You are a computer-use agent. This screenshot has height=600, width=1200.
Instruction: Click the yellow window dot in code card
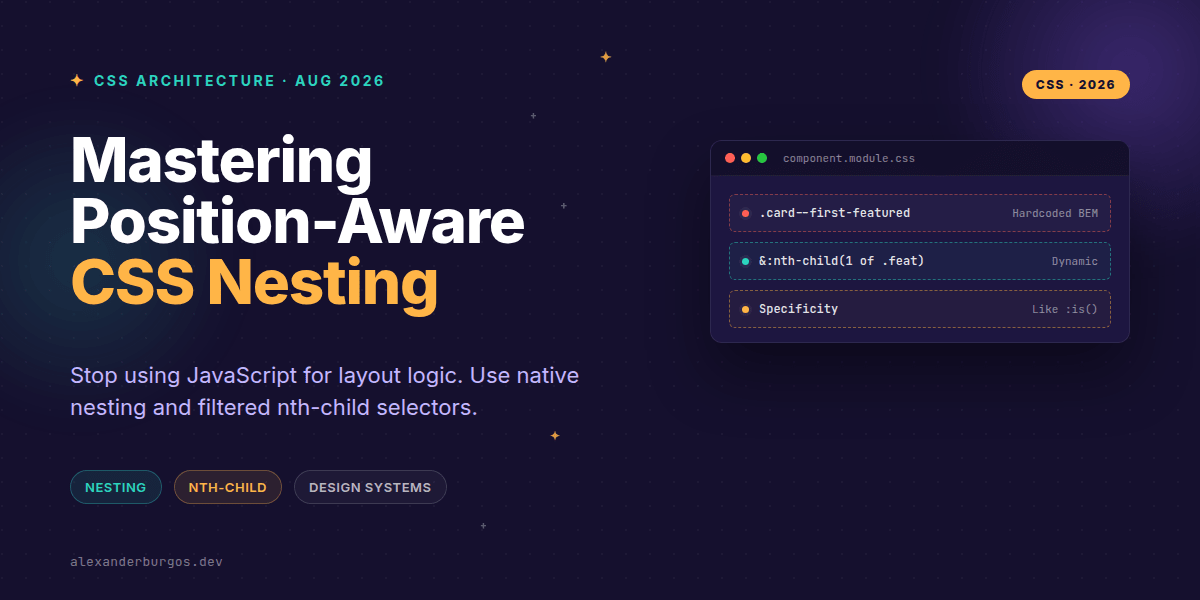point(746,158)
